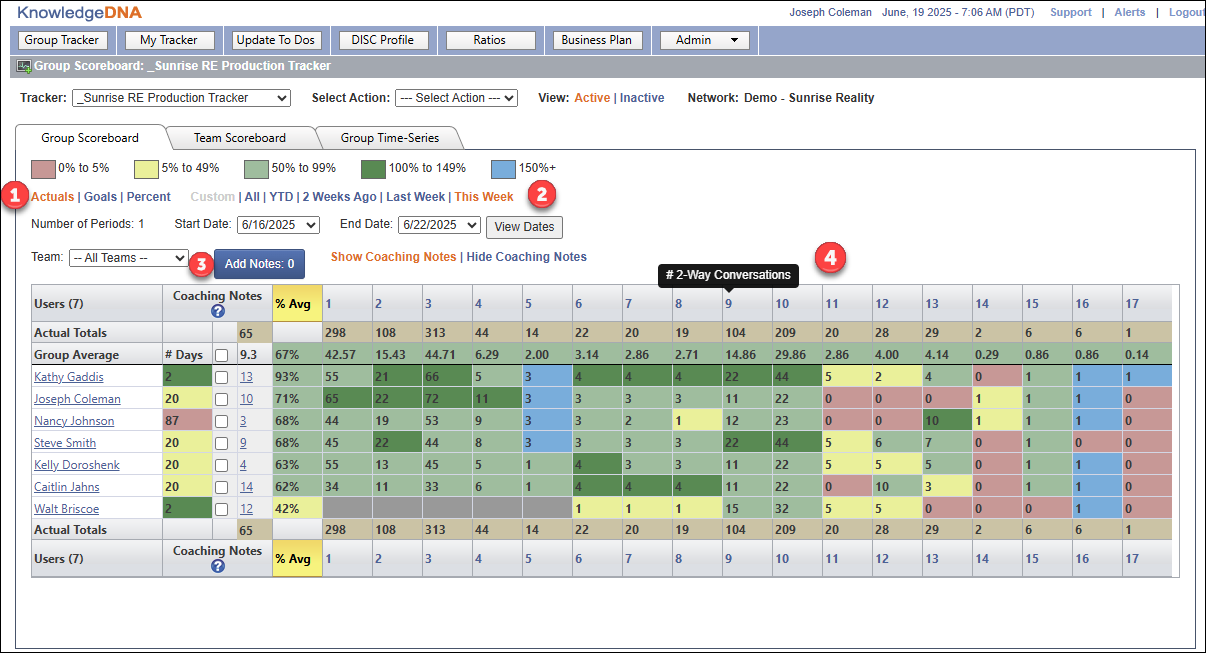
Task: Tick the checkbox in Walt Briscoe's row
Action: pos(221,509)
